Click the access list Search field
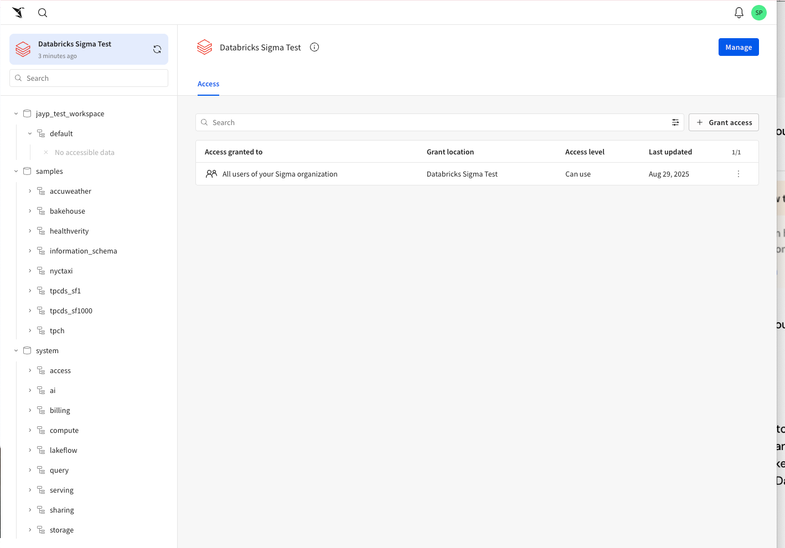The height and width of the screenshot is (548, 785). pos(435,123)
